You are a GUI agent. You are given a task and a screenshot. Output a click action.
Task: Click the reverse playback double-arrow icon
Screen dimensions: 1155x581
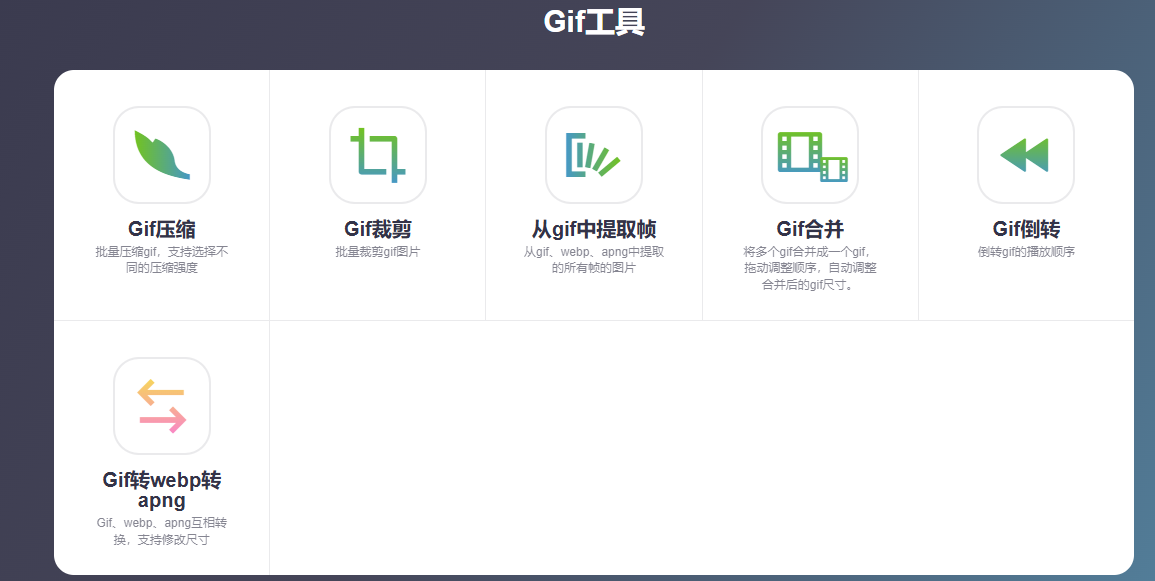click(x=1026, y=155)
